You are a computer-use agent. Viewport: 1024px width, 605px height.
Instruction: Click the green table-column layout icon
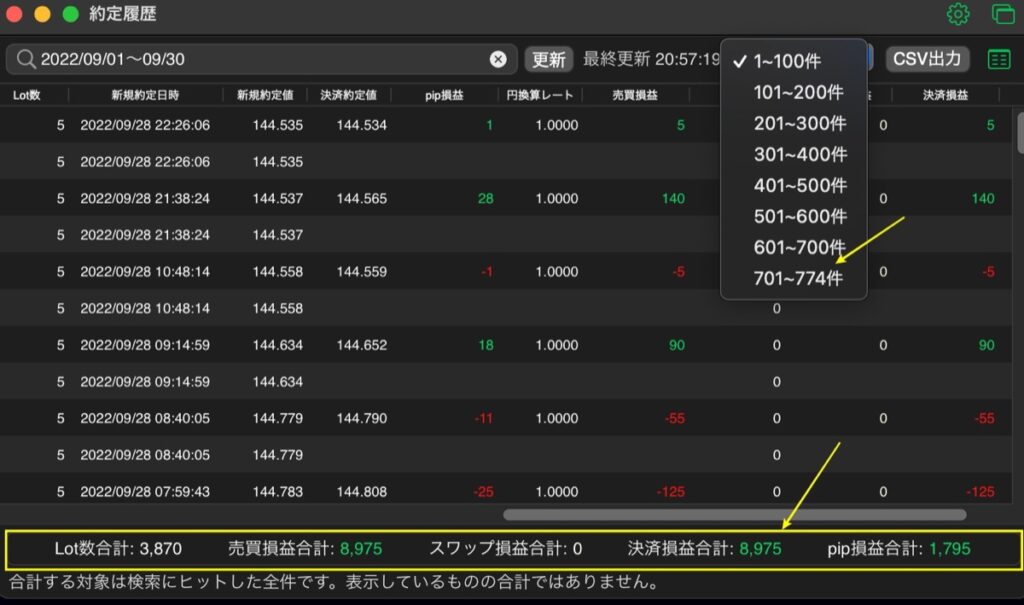point(999,59)
